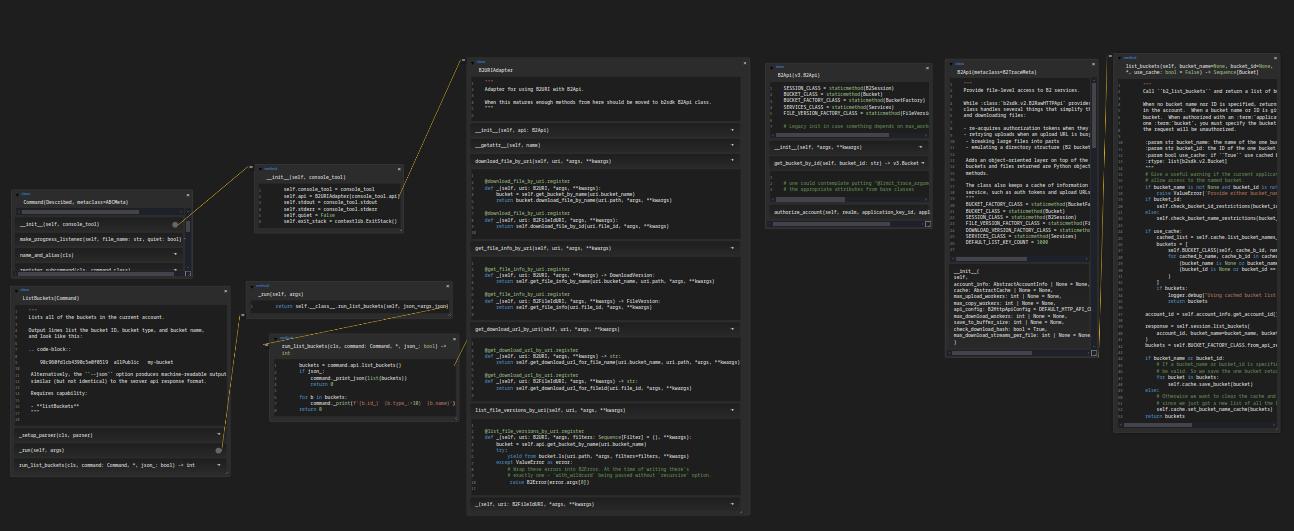This screenshot has height=531, width=1294.
Task: Collapse get_file_info_by_uri method section
Action: pyautogui.click(x=732, y=248)
